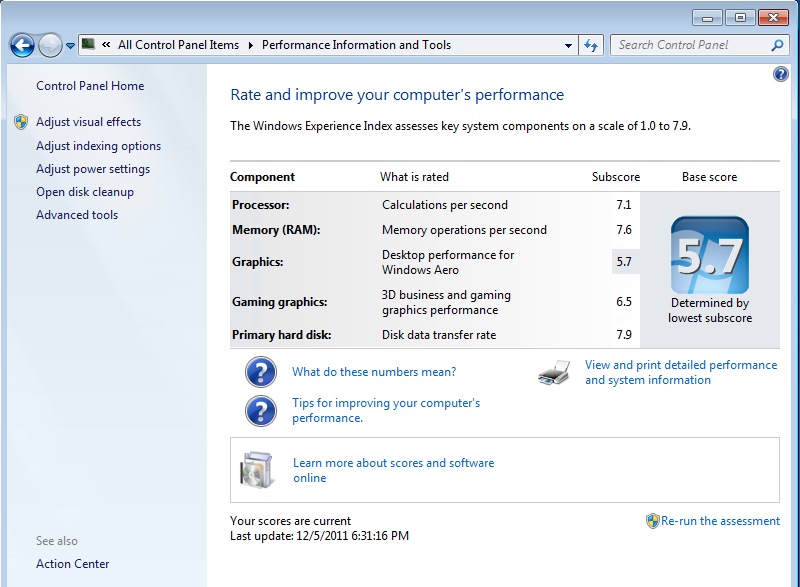Click the Graphics subscore 5.7 cell
The height and width of the screenshot is (587, 800).
point(624,262)
